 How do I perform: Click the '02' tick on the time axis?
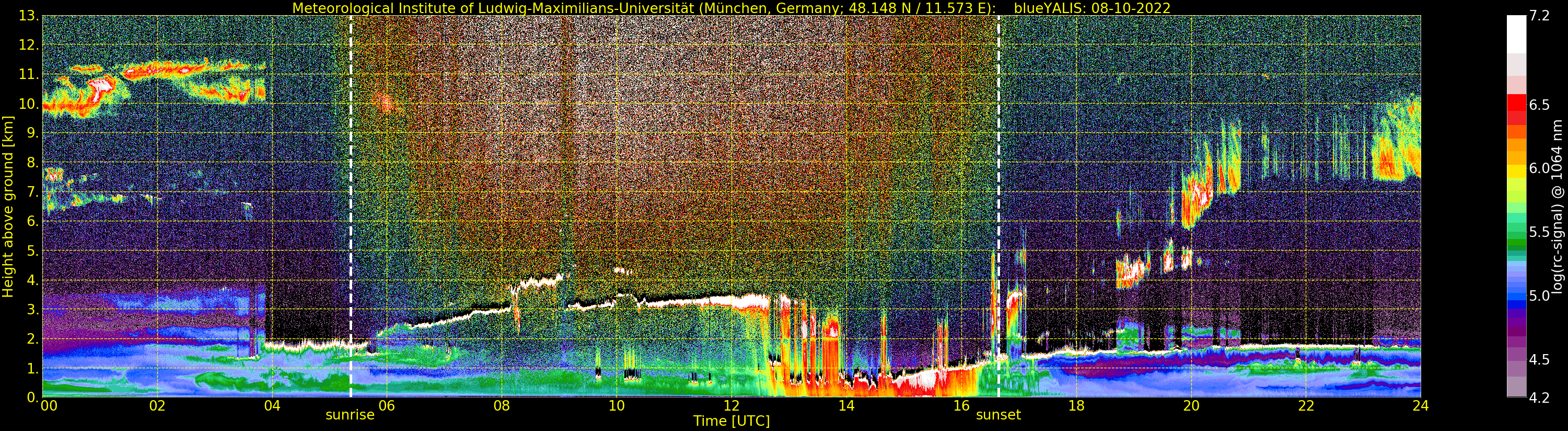tap(157, 406)
